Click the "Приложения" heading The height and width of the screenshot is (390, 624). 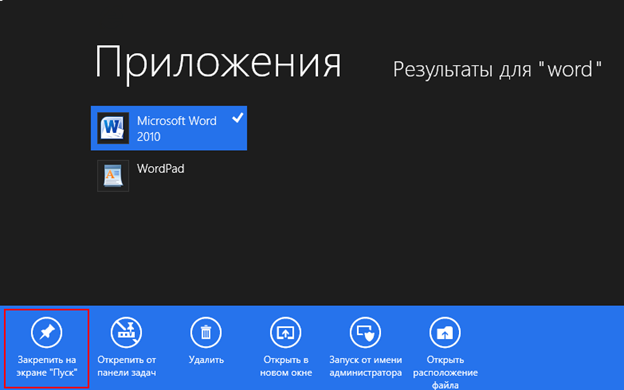tap(218, 64)
